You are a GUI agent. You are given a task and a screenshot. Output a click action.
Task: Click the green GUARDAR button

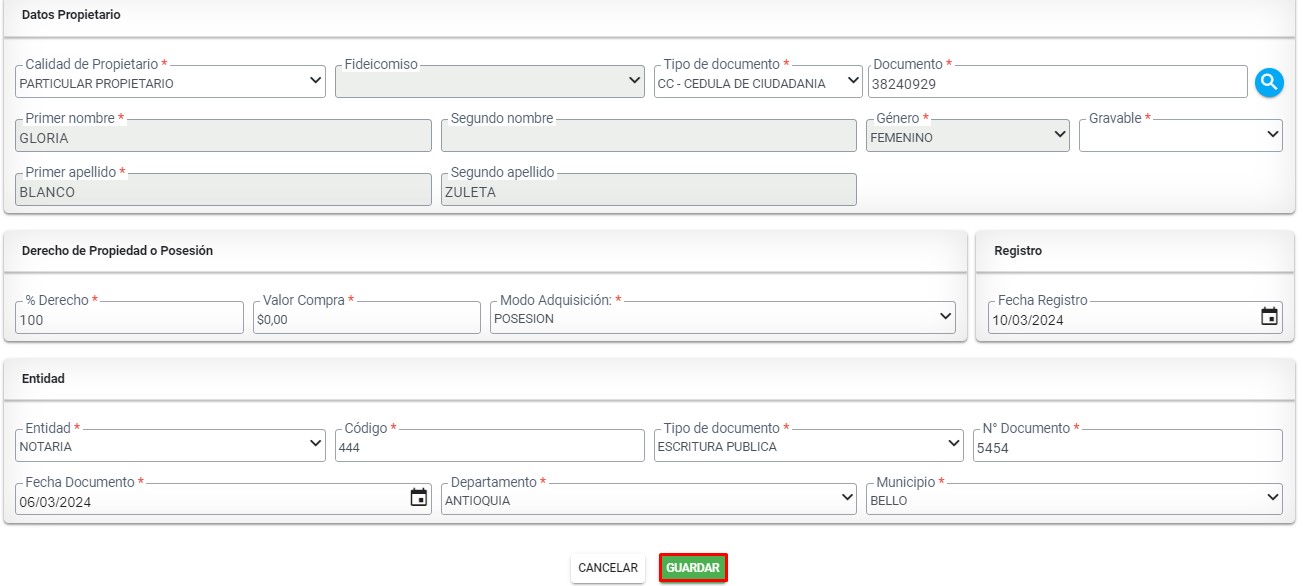[693, 568]
